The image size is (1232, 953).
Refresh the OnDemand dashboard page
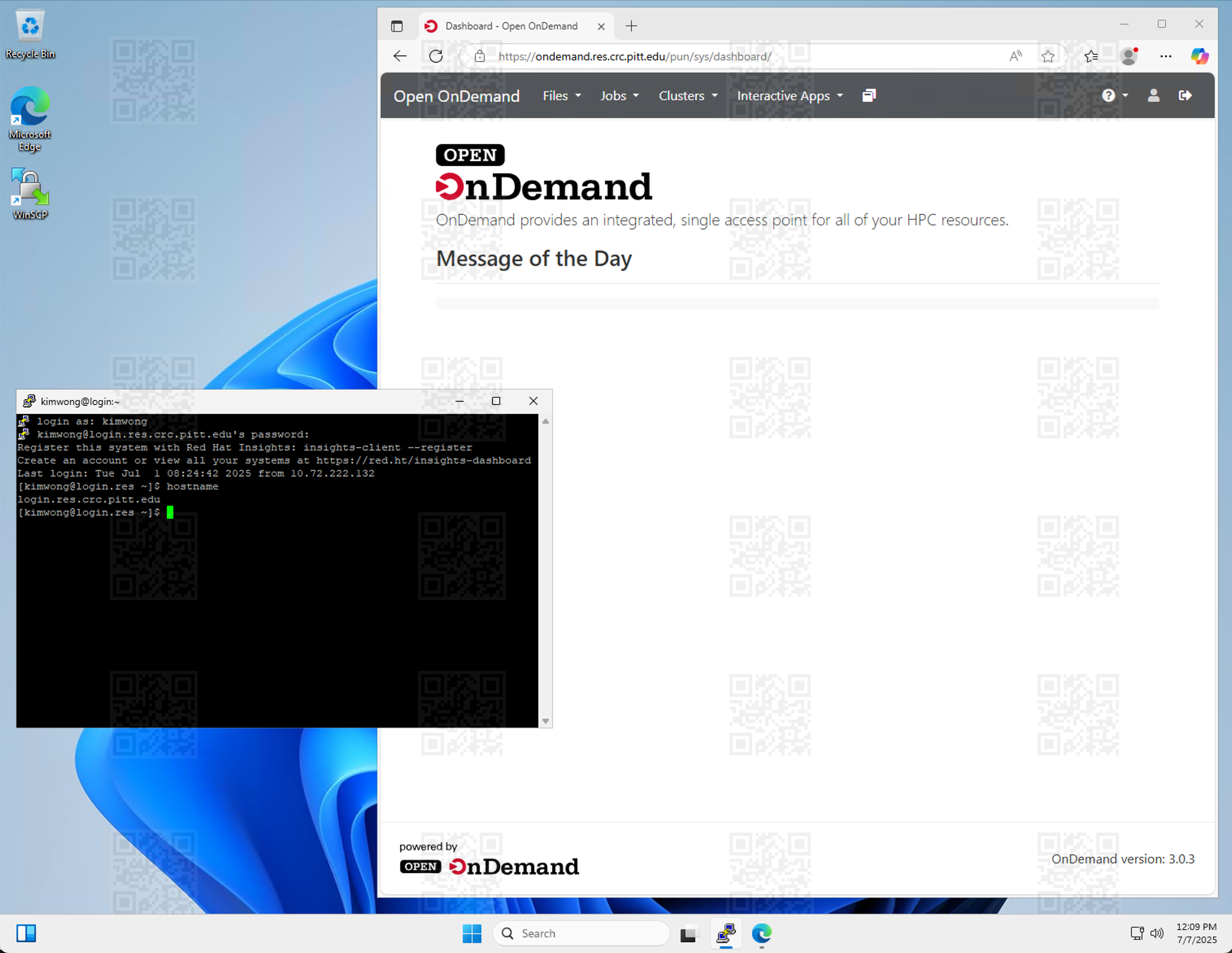coord(435,56)
